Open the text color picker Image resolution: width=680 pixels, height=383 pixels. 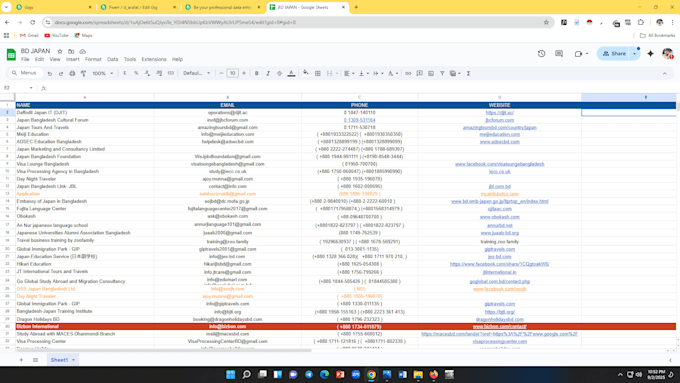(291, 73)
